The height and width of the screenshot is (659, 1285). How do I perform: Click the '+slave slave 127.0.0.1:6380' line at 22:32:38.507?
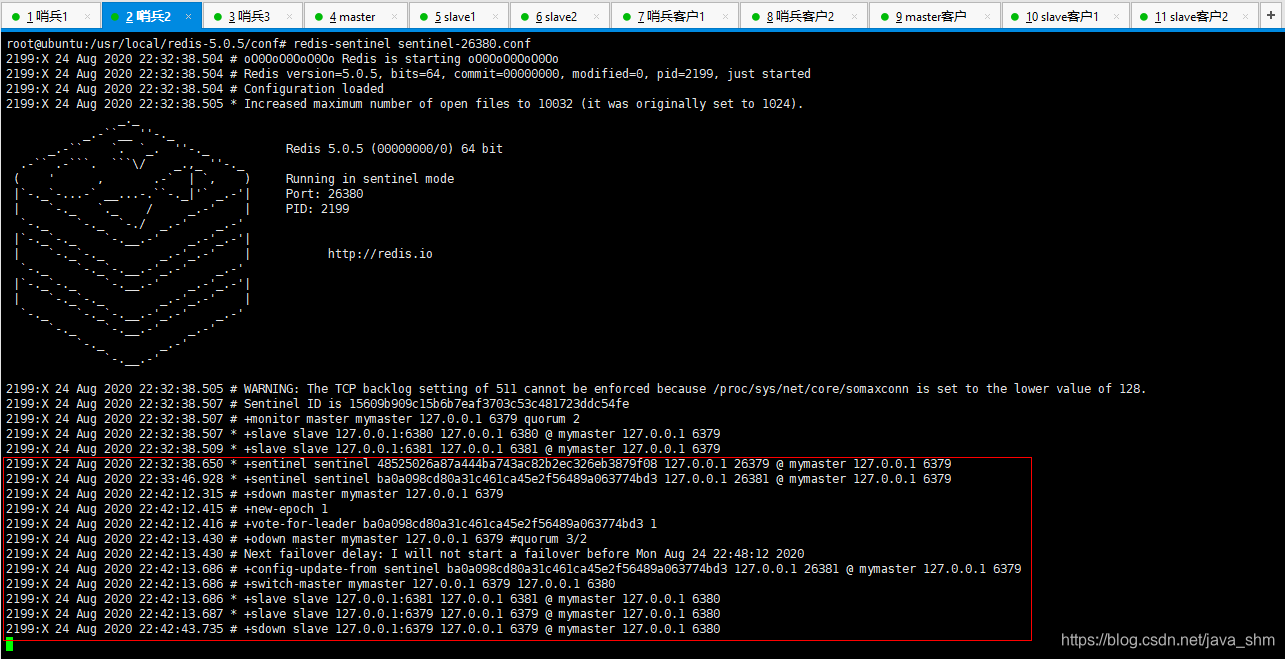coord(363,434)
